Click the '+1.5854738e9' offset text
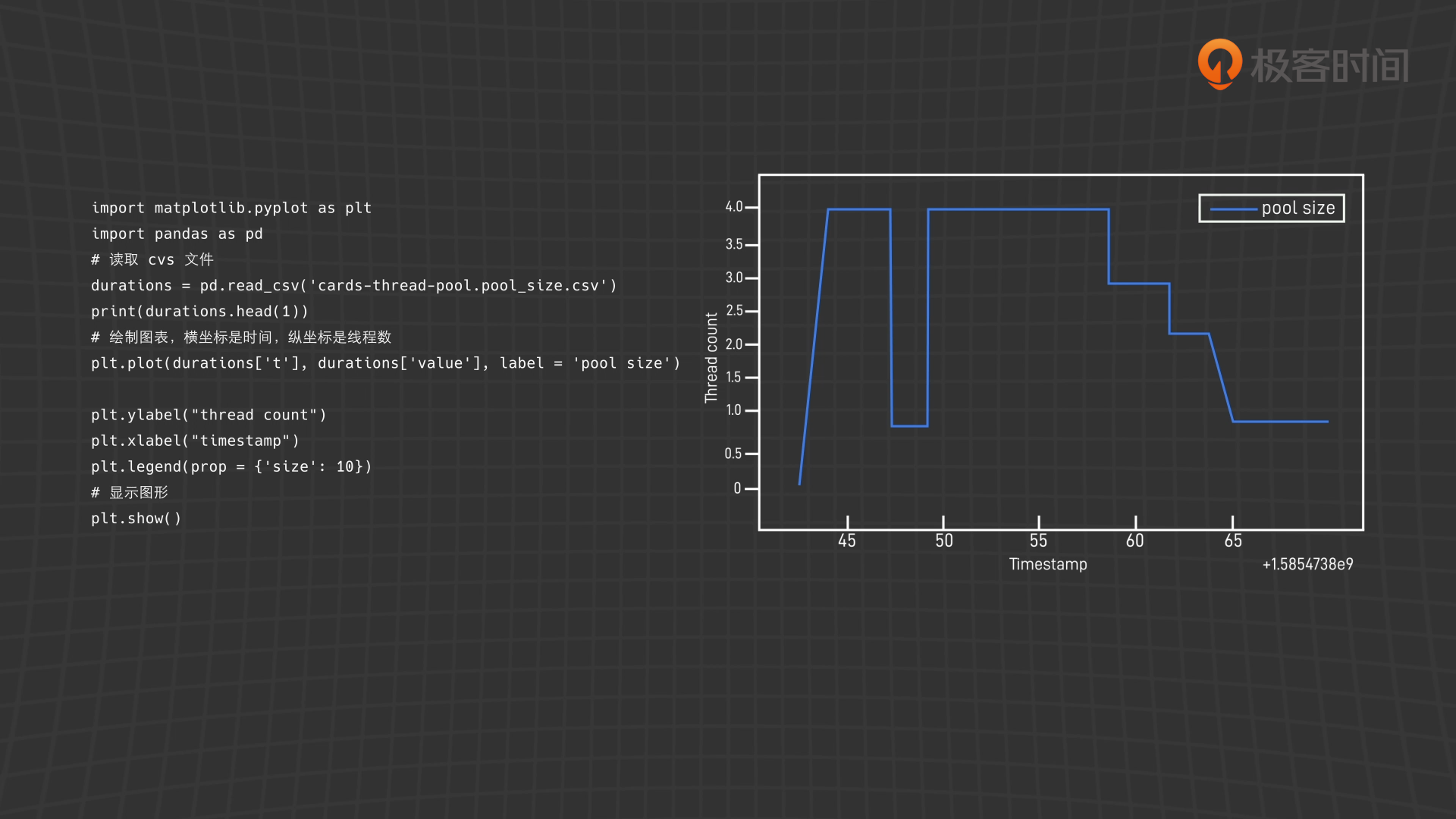 (x=1307, y=563)
